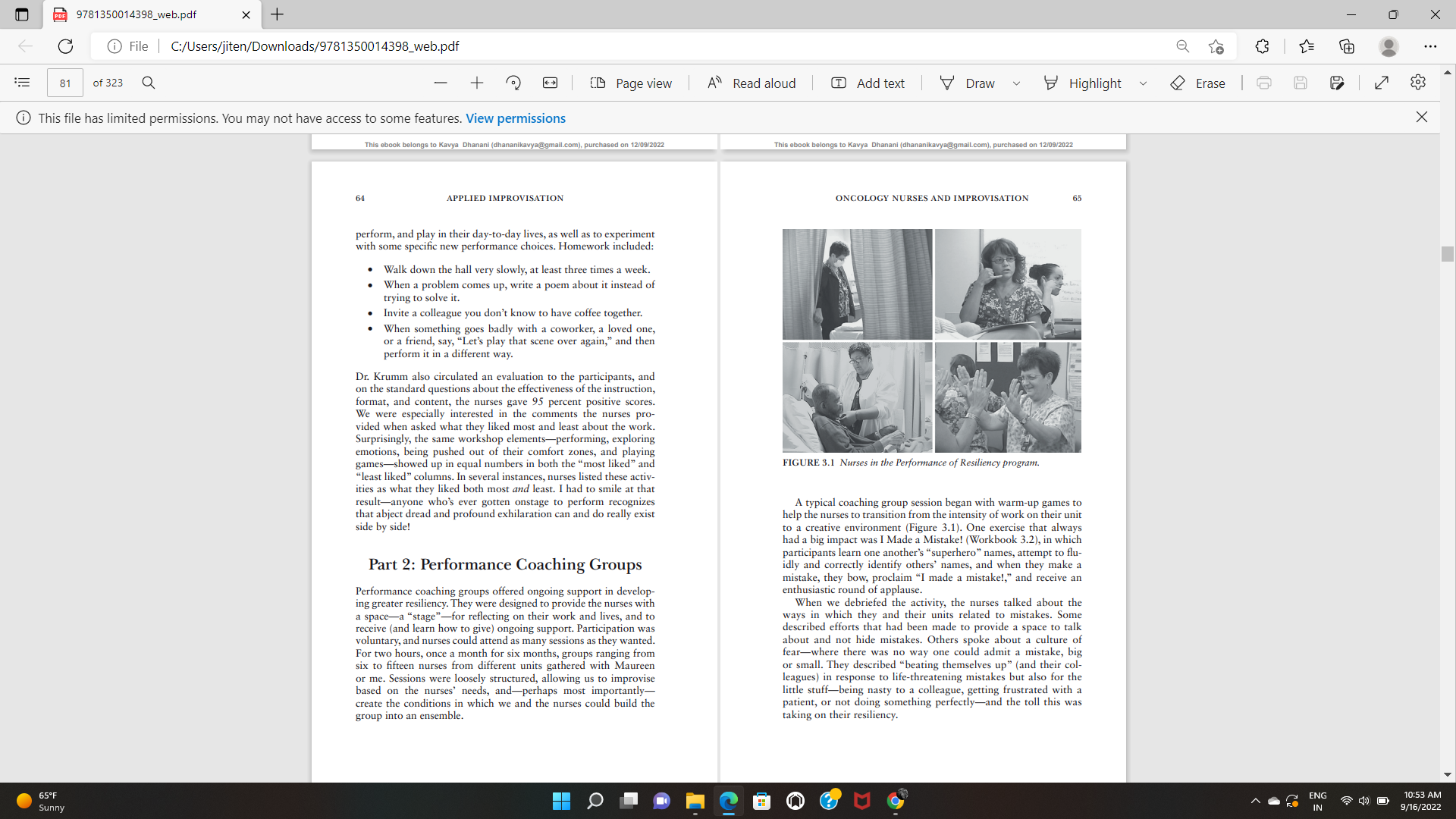Open Google Chrome from the taskbar
Viewport: 1456px width, 819px height.
(896, 801)
